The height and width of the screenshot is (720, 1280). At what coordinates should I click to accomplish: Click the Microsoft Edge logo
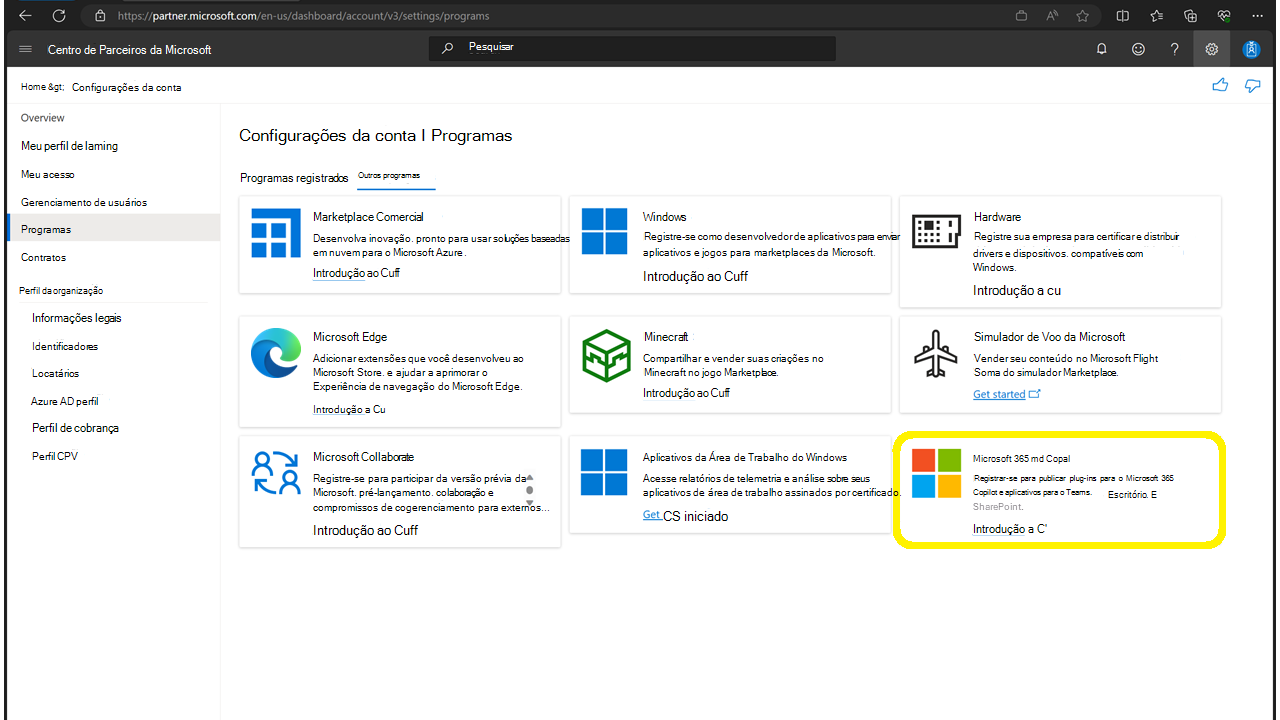pos(276,353)
